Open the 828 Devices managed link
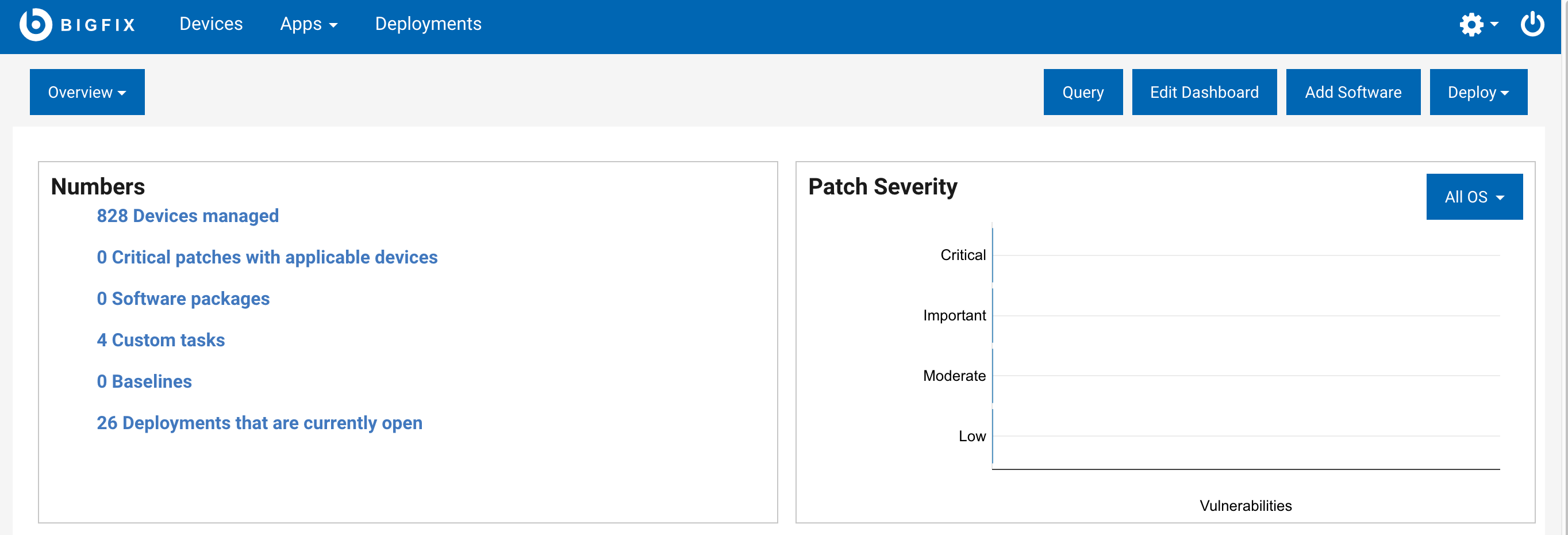Viewport: 1568px width, 535px height. (x=187, y=216)
